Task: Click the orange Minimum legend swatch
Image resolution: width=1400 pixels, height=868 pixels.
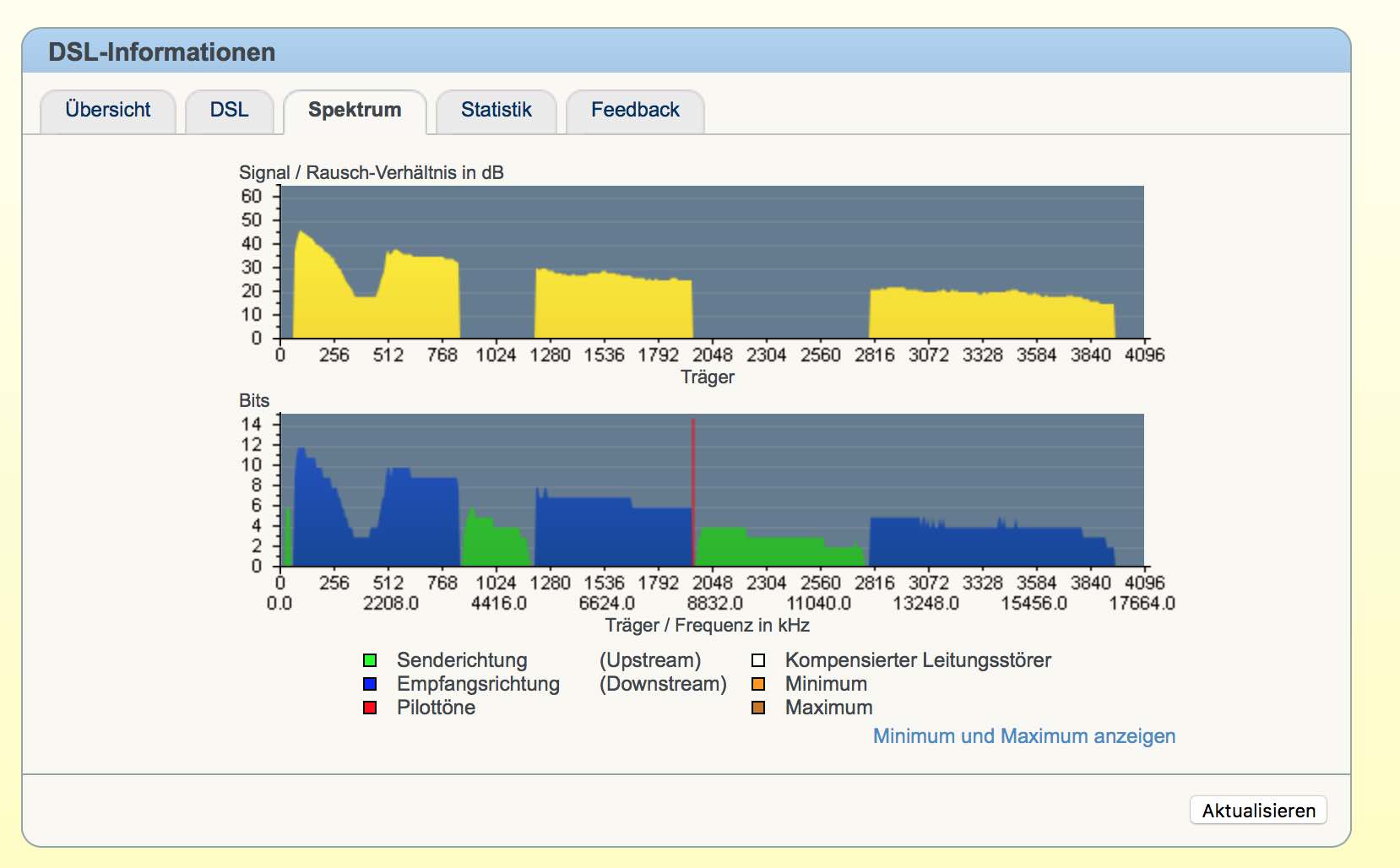Action: click(x=758, y=684)
